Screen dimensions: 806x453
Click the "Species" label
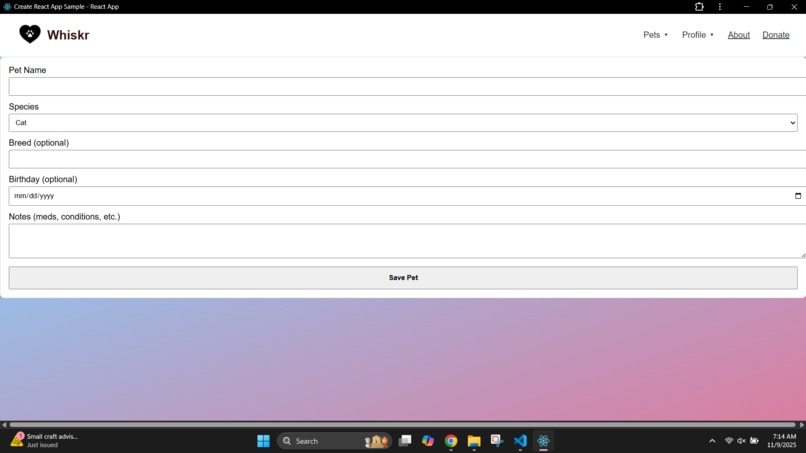tap(24, 106)
